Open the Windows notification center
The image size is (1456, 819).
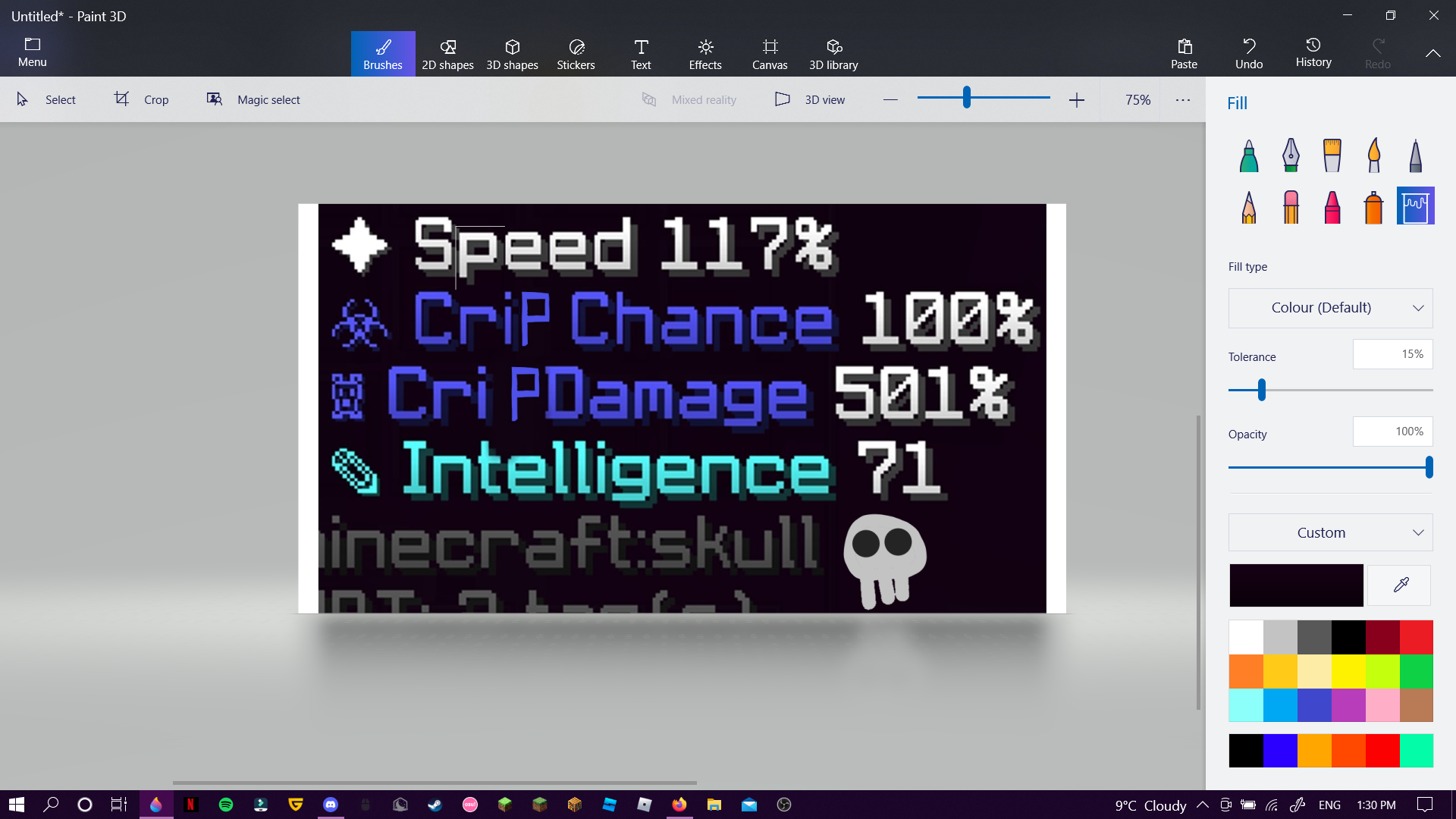(1425, 805)
